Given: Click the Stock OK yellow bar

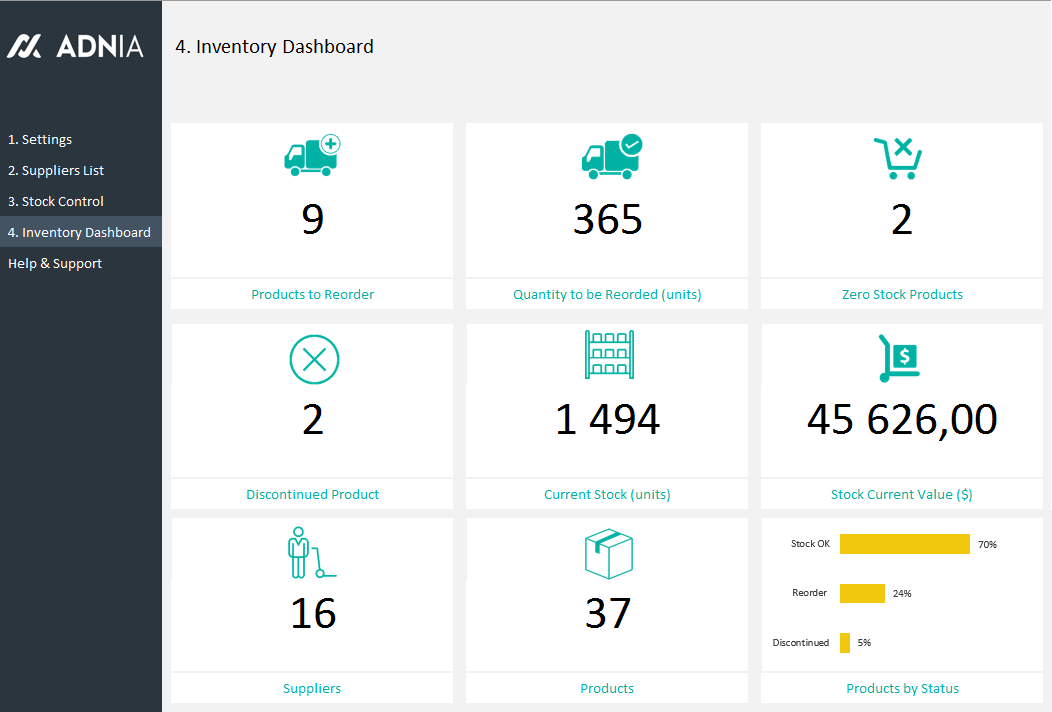Looking at the screenshot, I should [904, 544].
